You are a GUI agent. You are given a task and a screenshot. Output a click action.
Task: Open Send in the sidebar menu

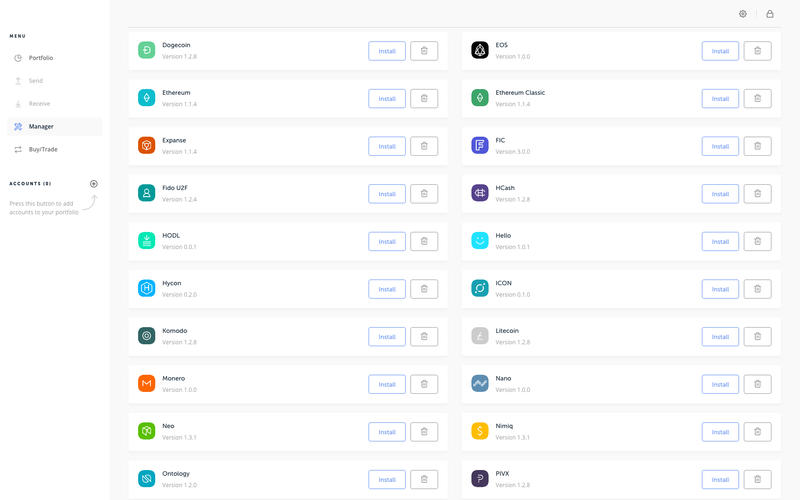[36, 81]
